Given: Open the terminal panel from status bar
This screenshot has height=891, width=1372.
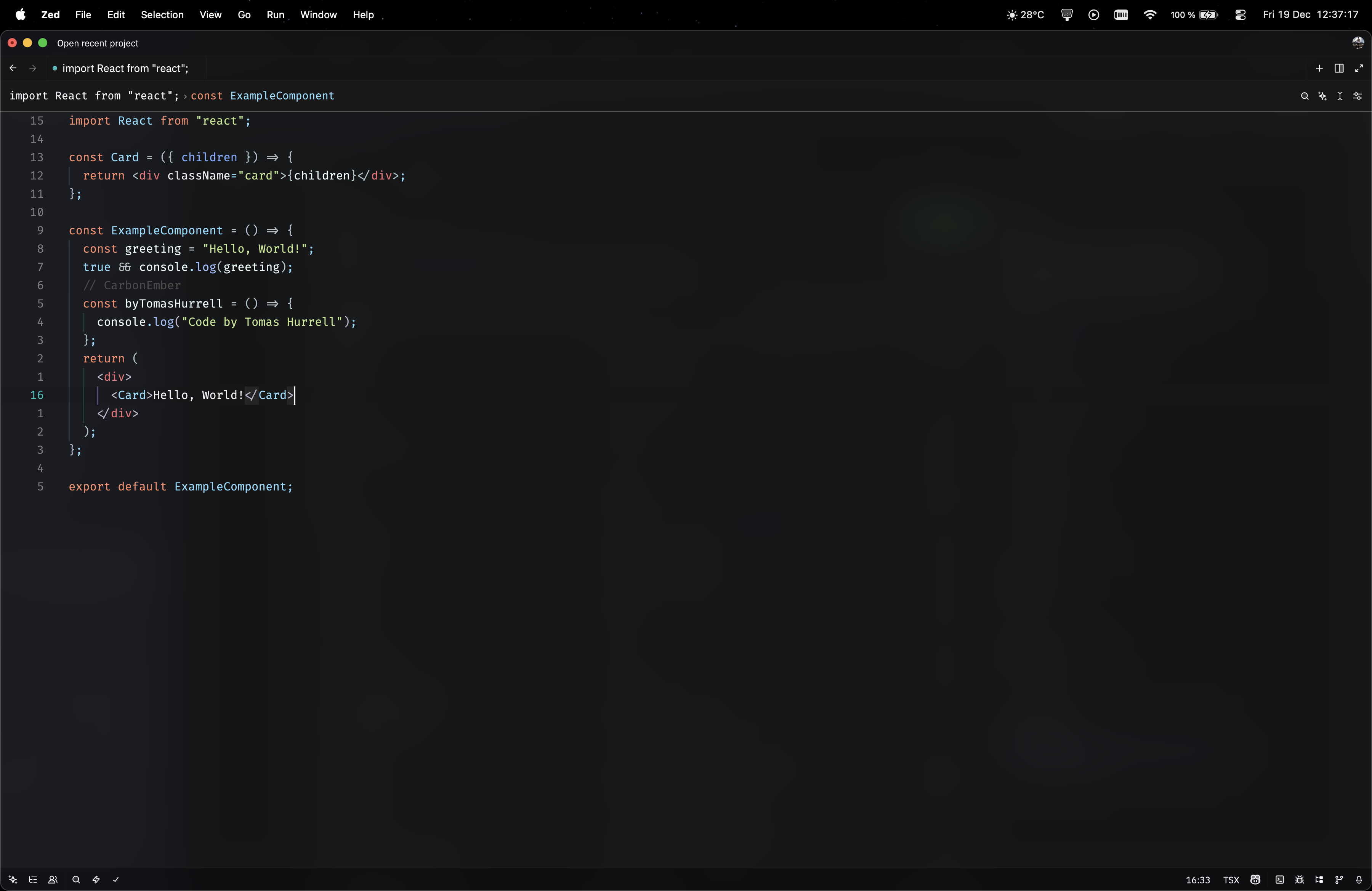Looking at the screenshot, I should click(x=1279, y=880).
